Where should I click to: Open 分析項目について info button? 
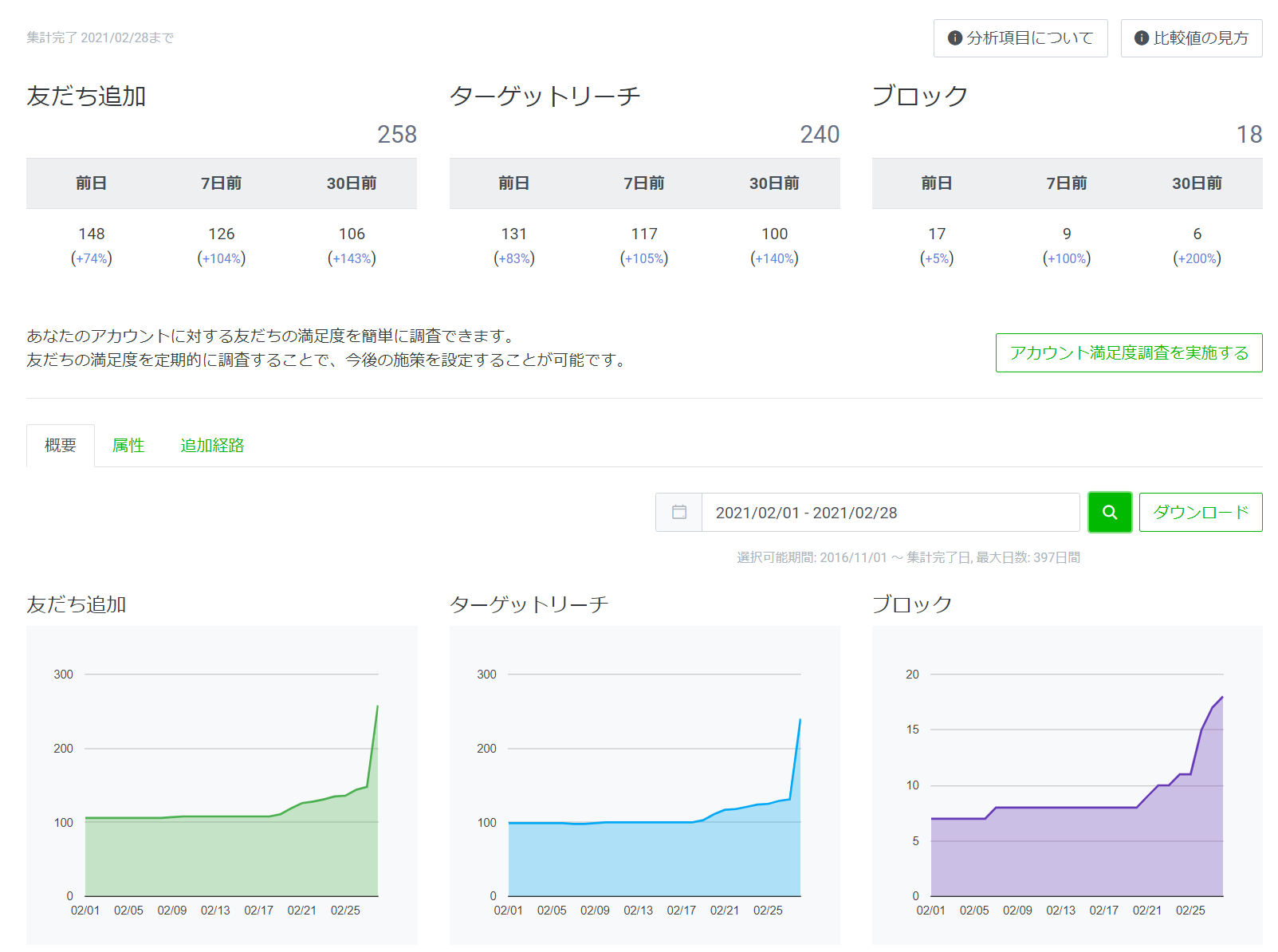(1020, 38)
